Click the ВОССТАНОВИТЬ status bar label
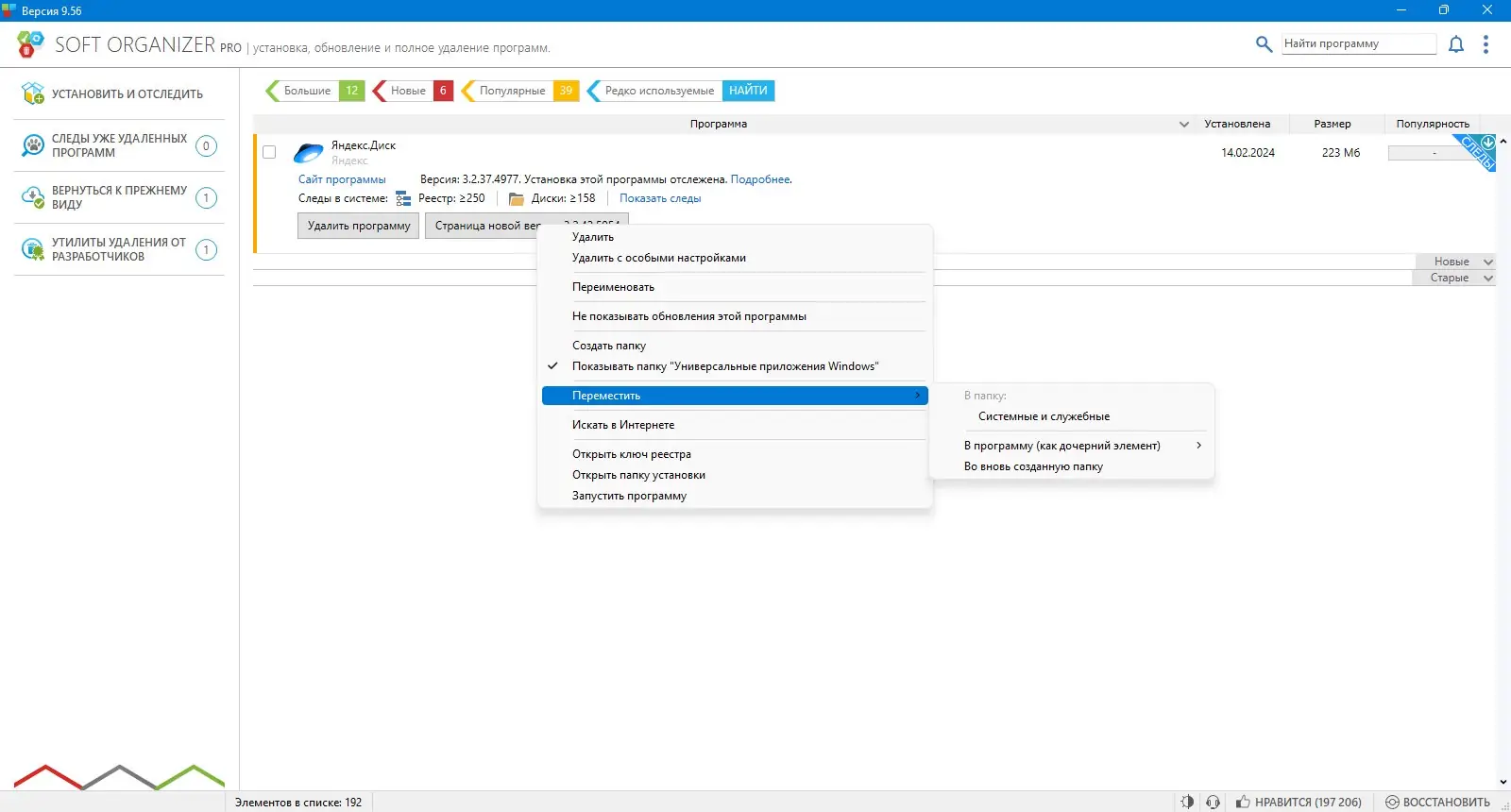This screenshot has width=1511, height=812. 1447,803
